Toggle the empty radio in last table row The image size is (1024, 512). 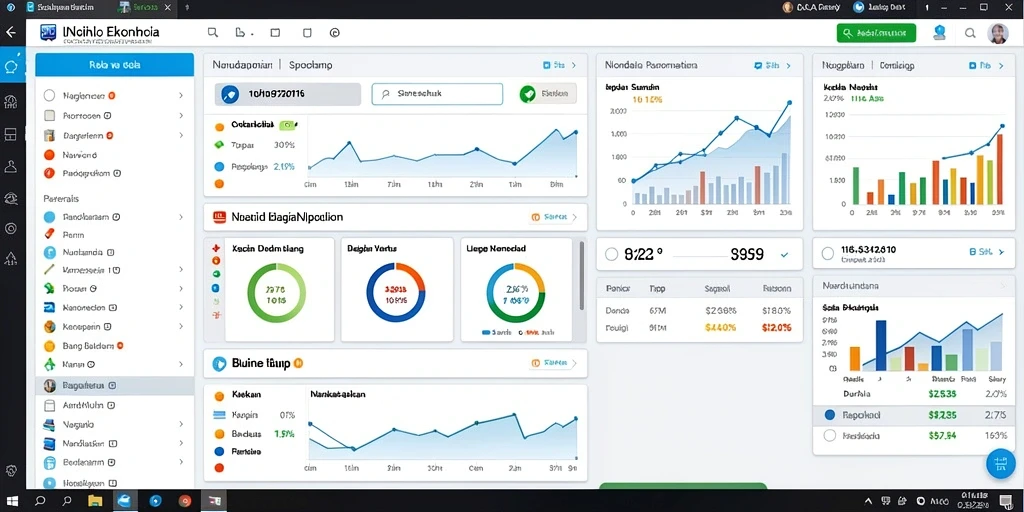[x=830, y=435]
